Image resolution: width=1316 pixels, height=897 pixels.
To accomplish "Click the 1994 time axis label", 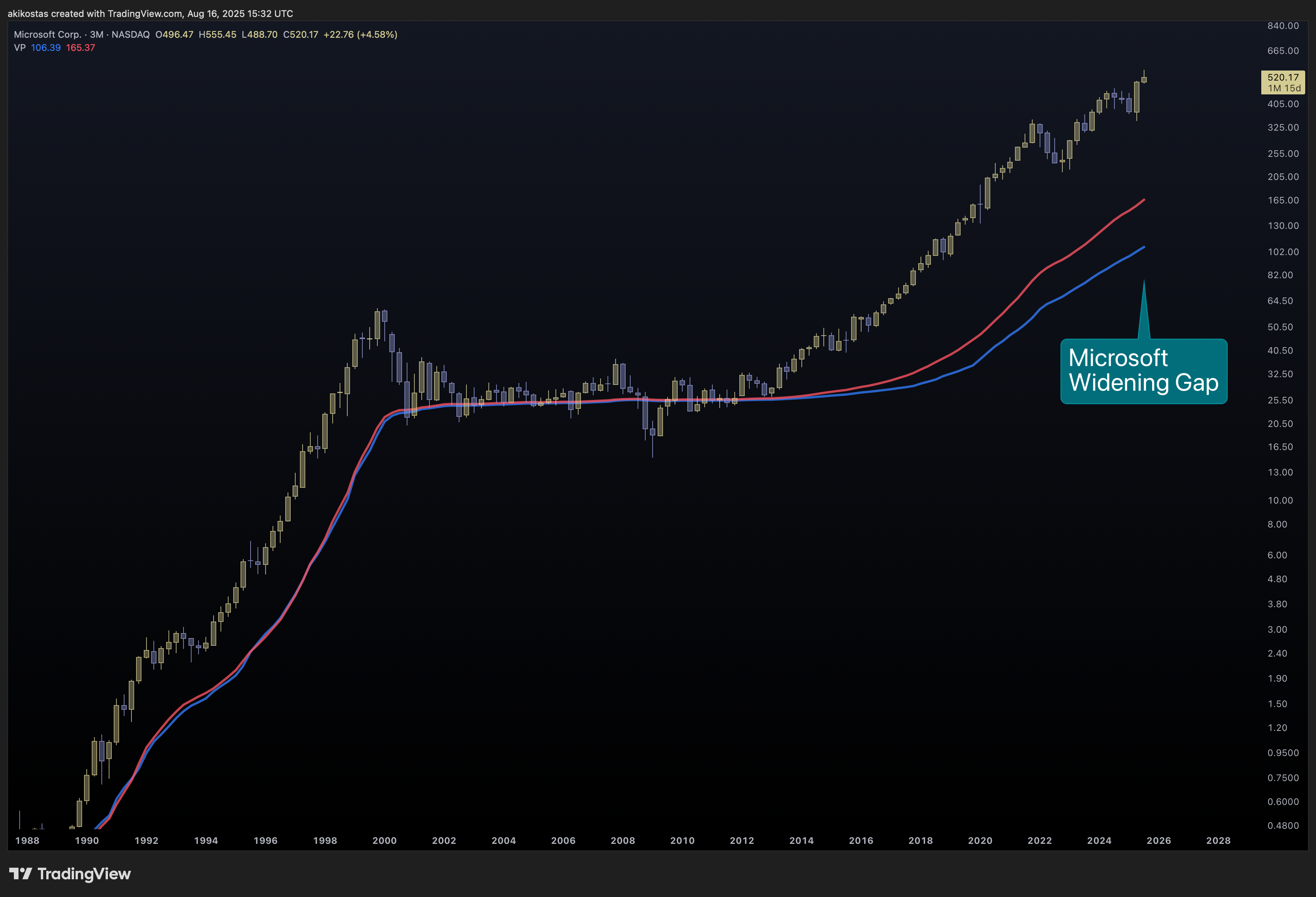I will pyautogui.click(x=206, y=840).
